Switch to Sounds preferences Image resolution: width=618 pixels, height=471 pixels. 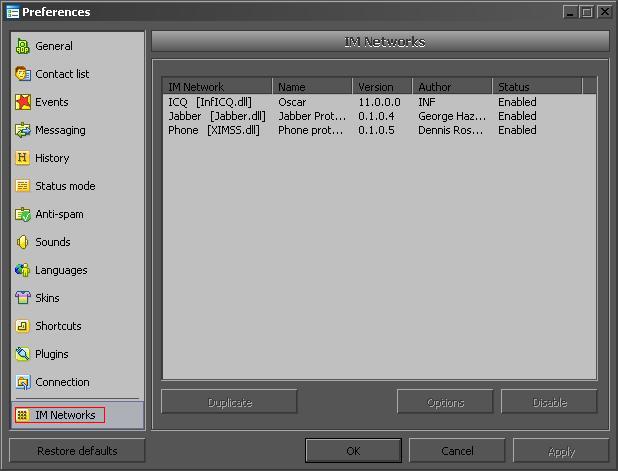(78, 242)
